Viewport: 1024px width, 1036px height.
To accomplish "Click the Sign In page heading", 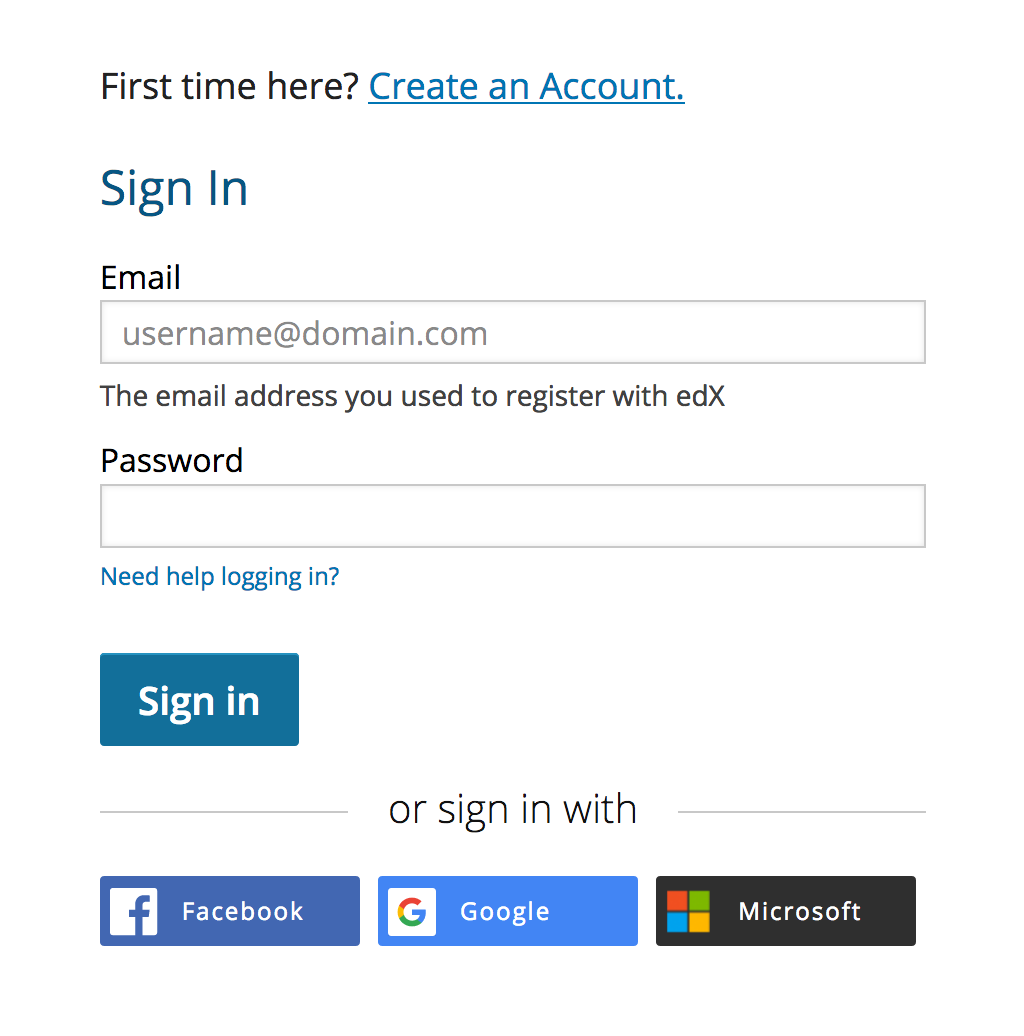I will click(x=174, y=190).
